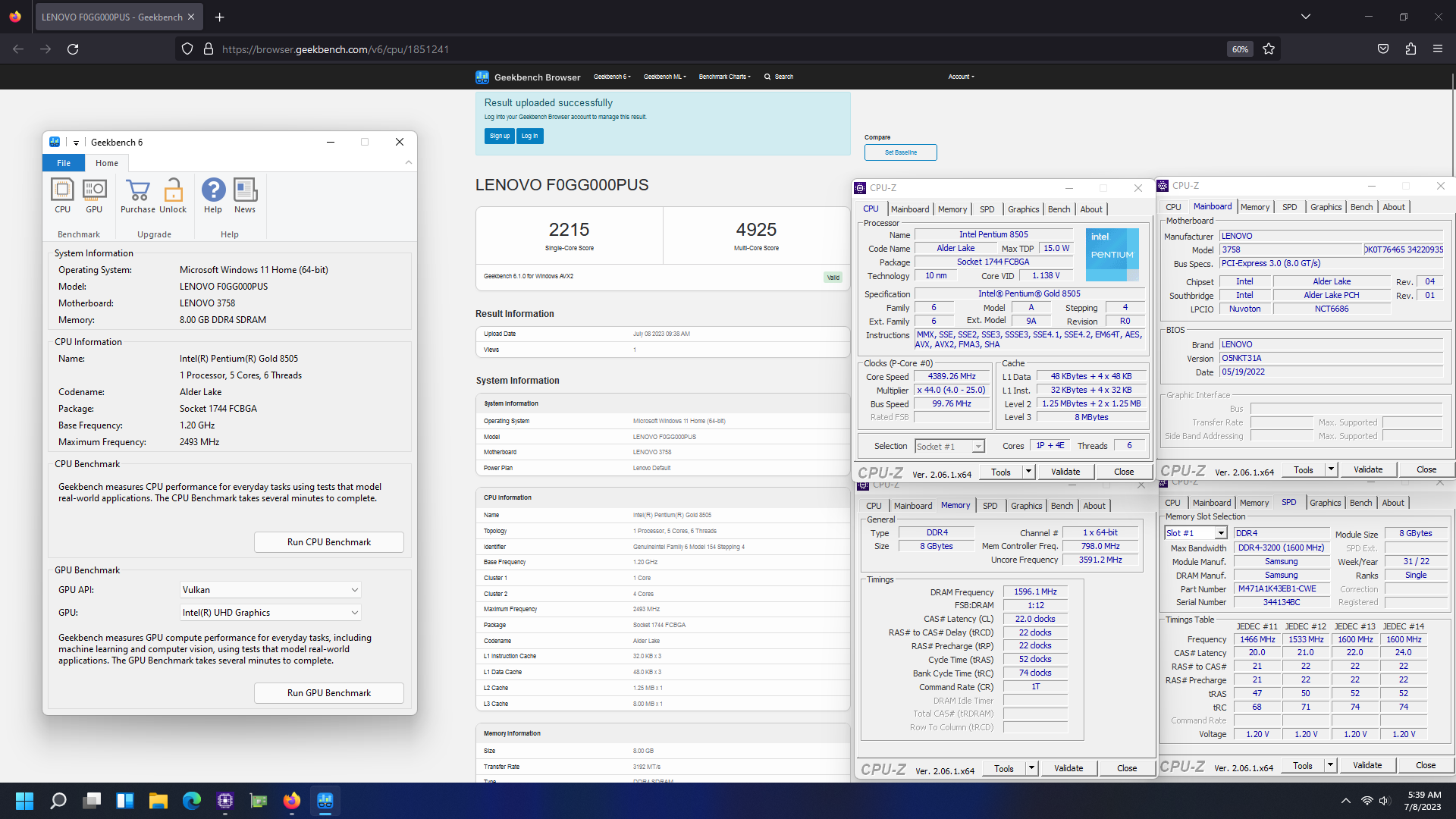Click Run GPU Benchmark button
The image size is (1456, 819).
328,693
